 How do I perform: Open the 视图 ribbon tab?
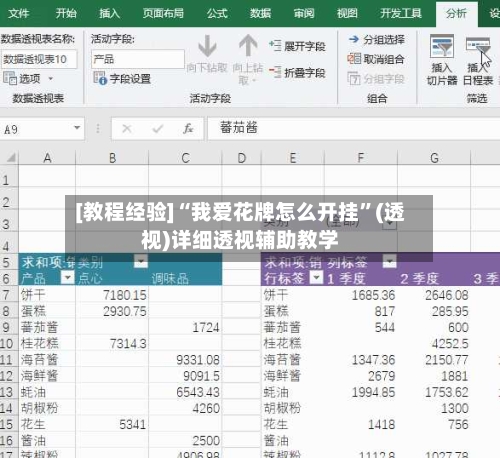click(347, 13)
